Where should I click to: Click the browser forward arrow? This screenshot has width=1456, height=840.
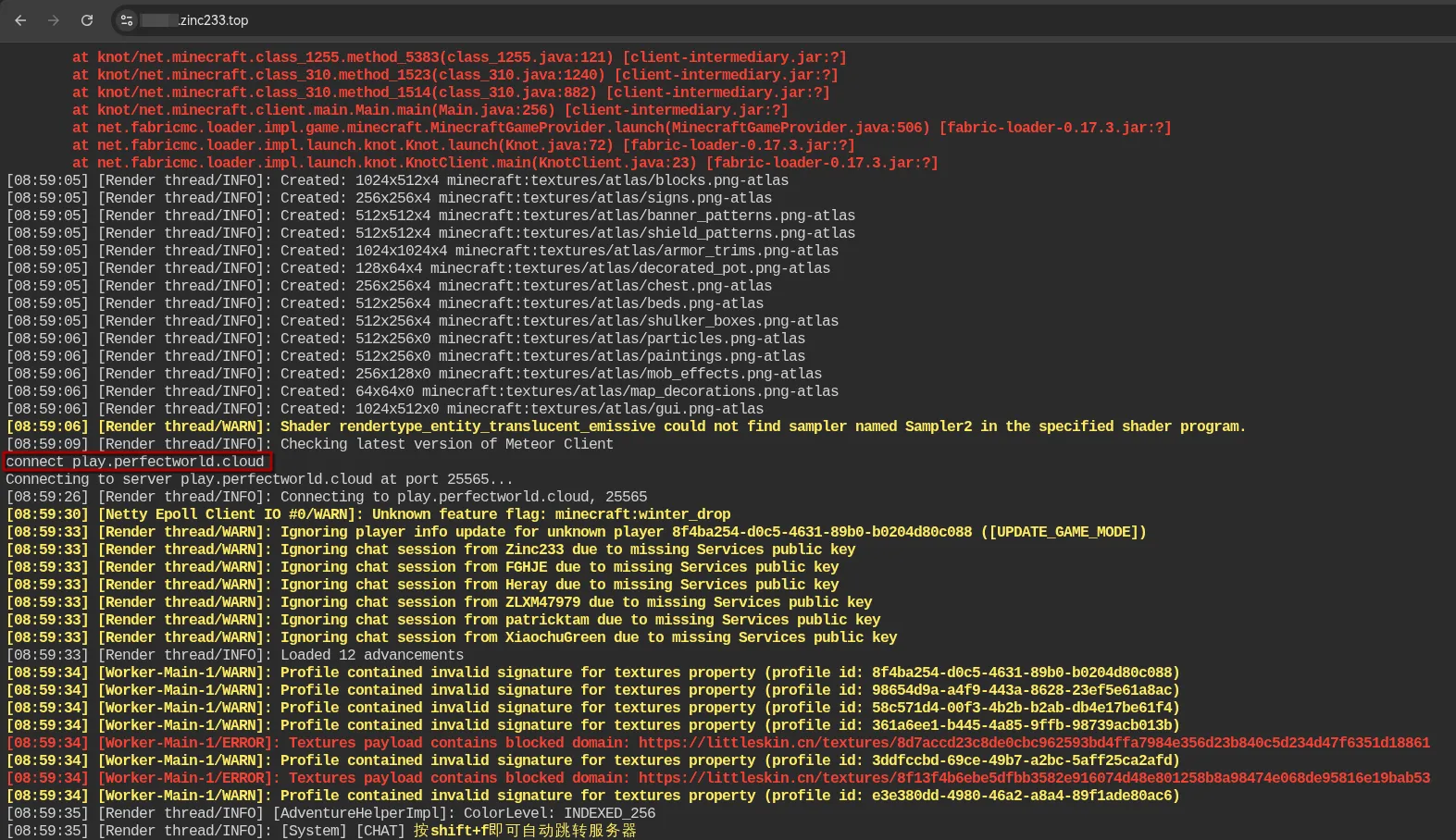coord(54,20)
